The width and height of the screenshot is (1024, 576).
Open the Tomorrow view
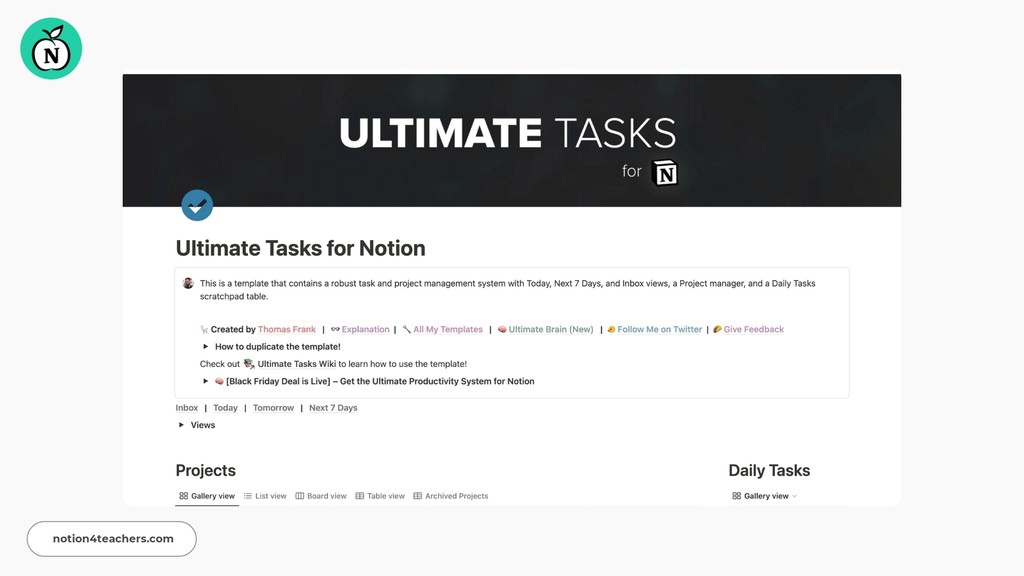pyautogui.click(x=273, y=407)
